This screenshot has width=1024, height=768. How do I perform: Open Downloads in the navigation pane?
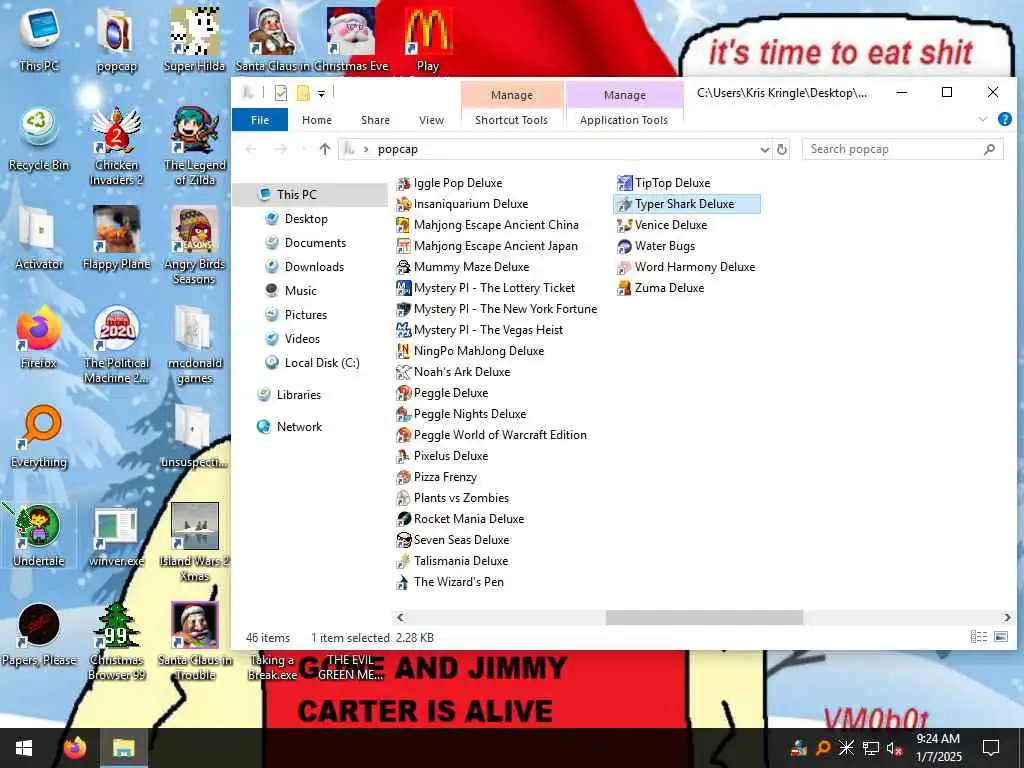[313, 267]
